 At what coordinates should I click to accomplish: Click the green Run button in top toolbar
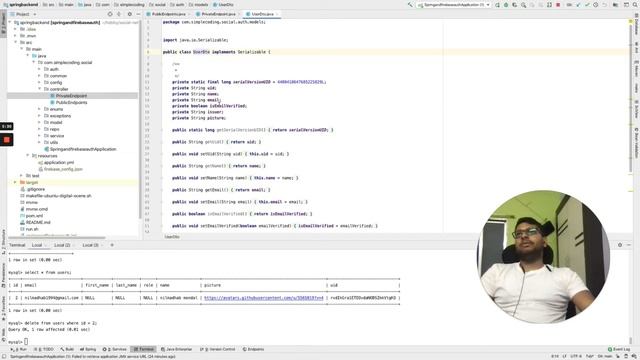tap(497, 5)
